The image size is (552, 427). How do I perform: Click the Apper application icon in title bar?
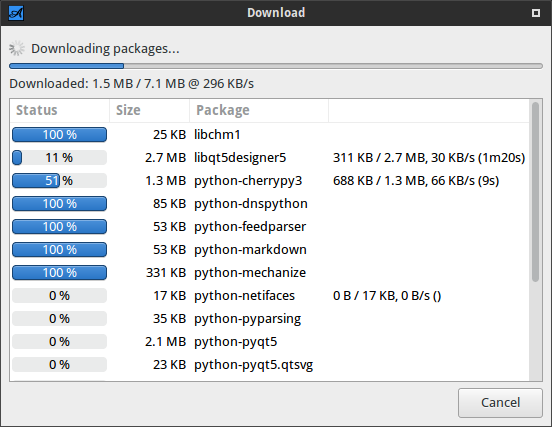(x=16, y=13)
